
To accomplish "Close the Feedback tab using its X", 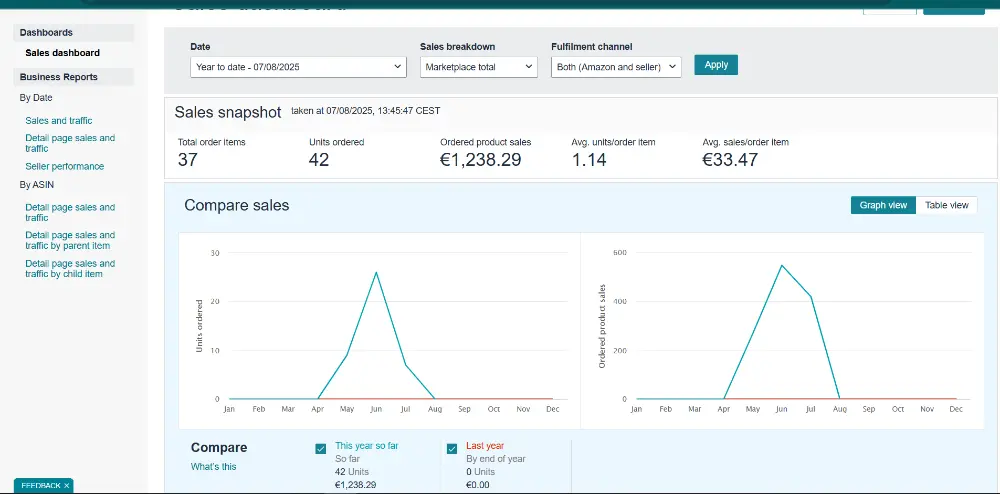I will pos(66,486).
